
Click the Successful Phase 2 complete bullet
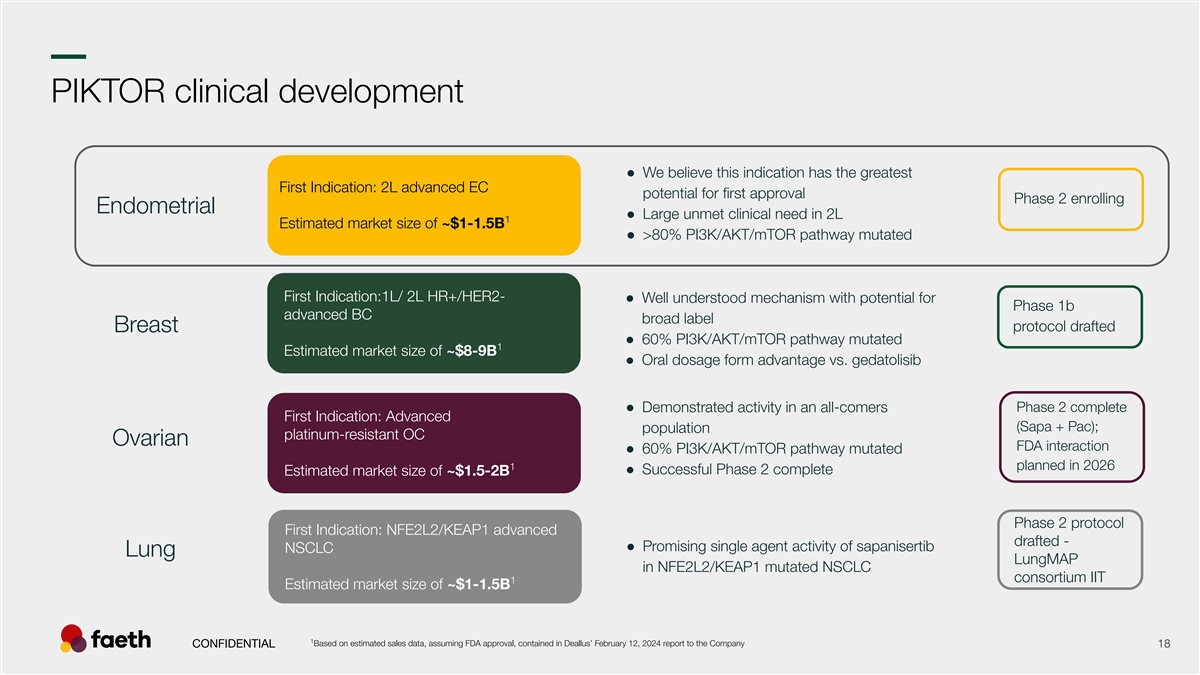[x=736, y=470]
